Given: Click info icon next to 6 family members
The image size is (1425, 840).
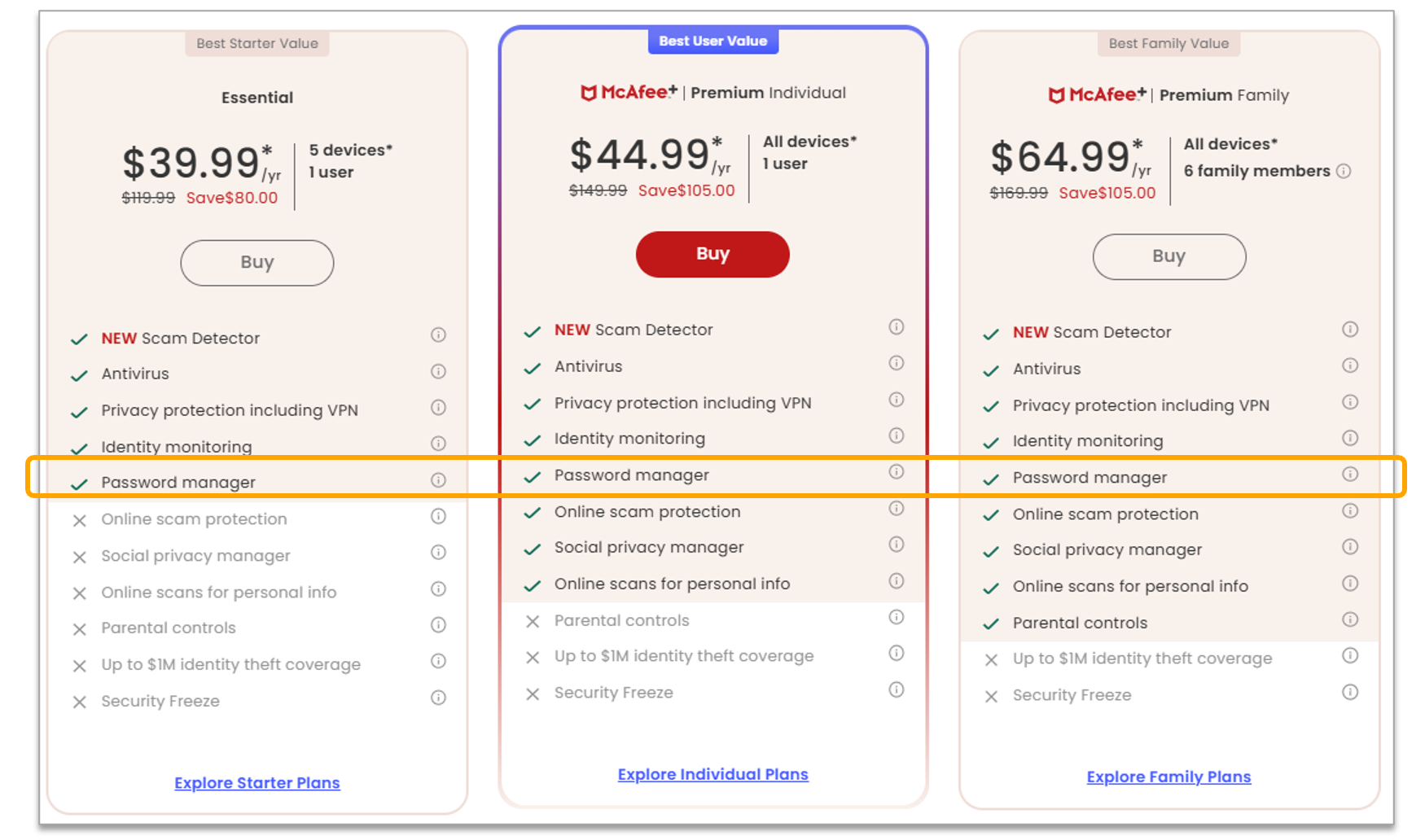Looking at the screenshot, I should [1344, 171].
